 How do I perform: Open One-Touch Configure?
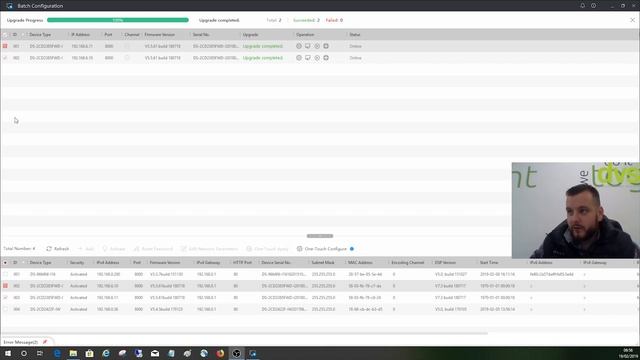click(322, 249)
